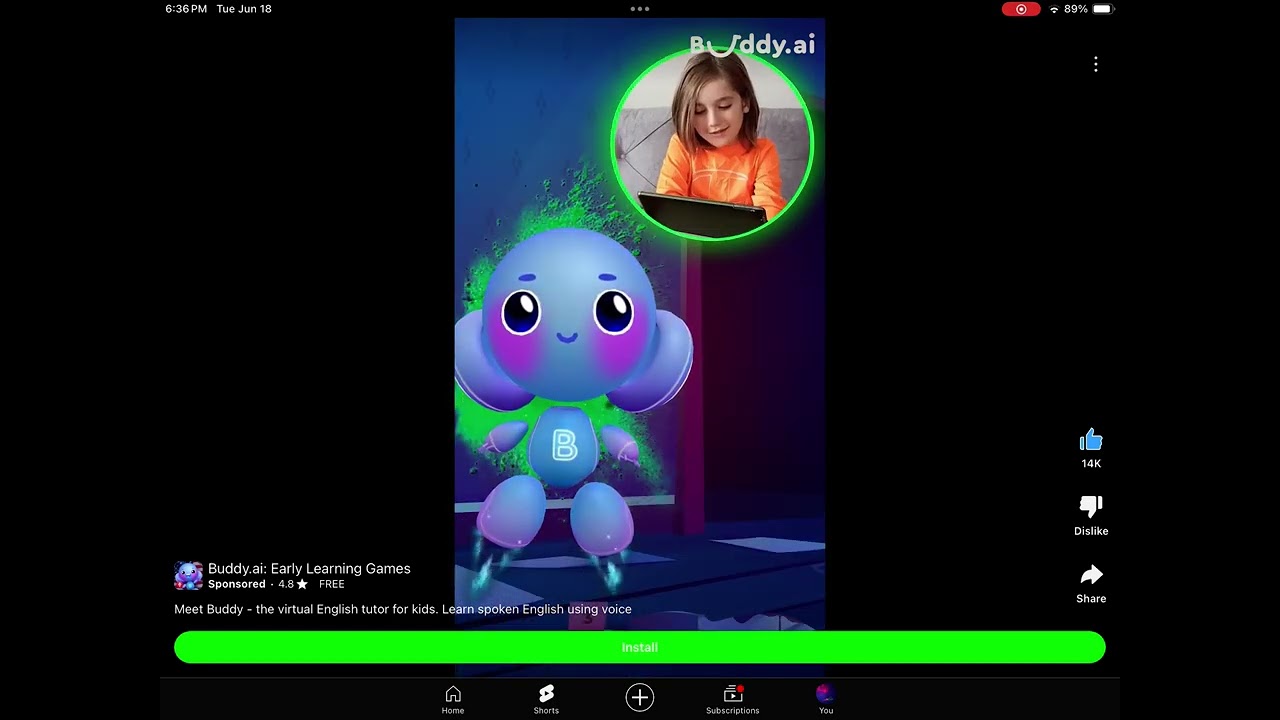This screenshot has width=1280, height=720.
Task: Tap the Sponsored label
Action: tap(237, 584)
